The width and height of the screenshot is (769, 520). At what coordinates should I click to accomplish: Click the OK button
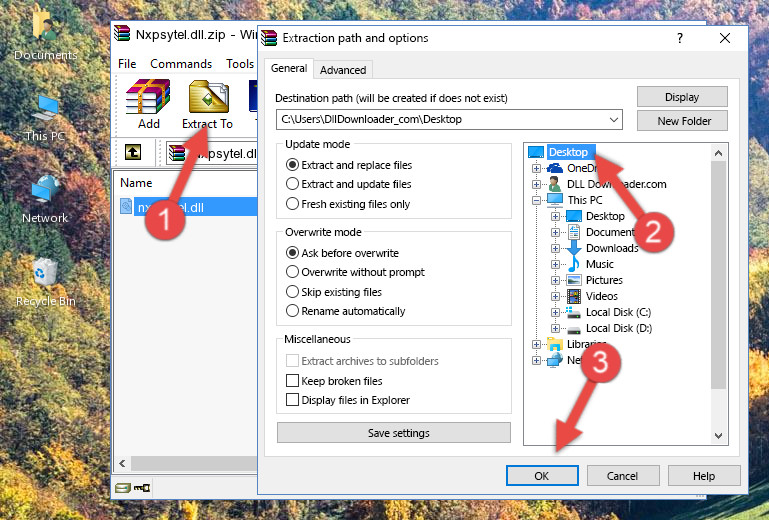pos(542,476)
